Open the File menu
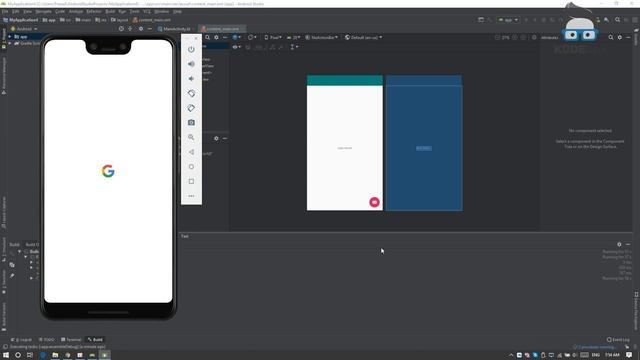 pyautogui.click(x=5, y=11)
